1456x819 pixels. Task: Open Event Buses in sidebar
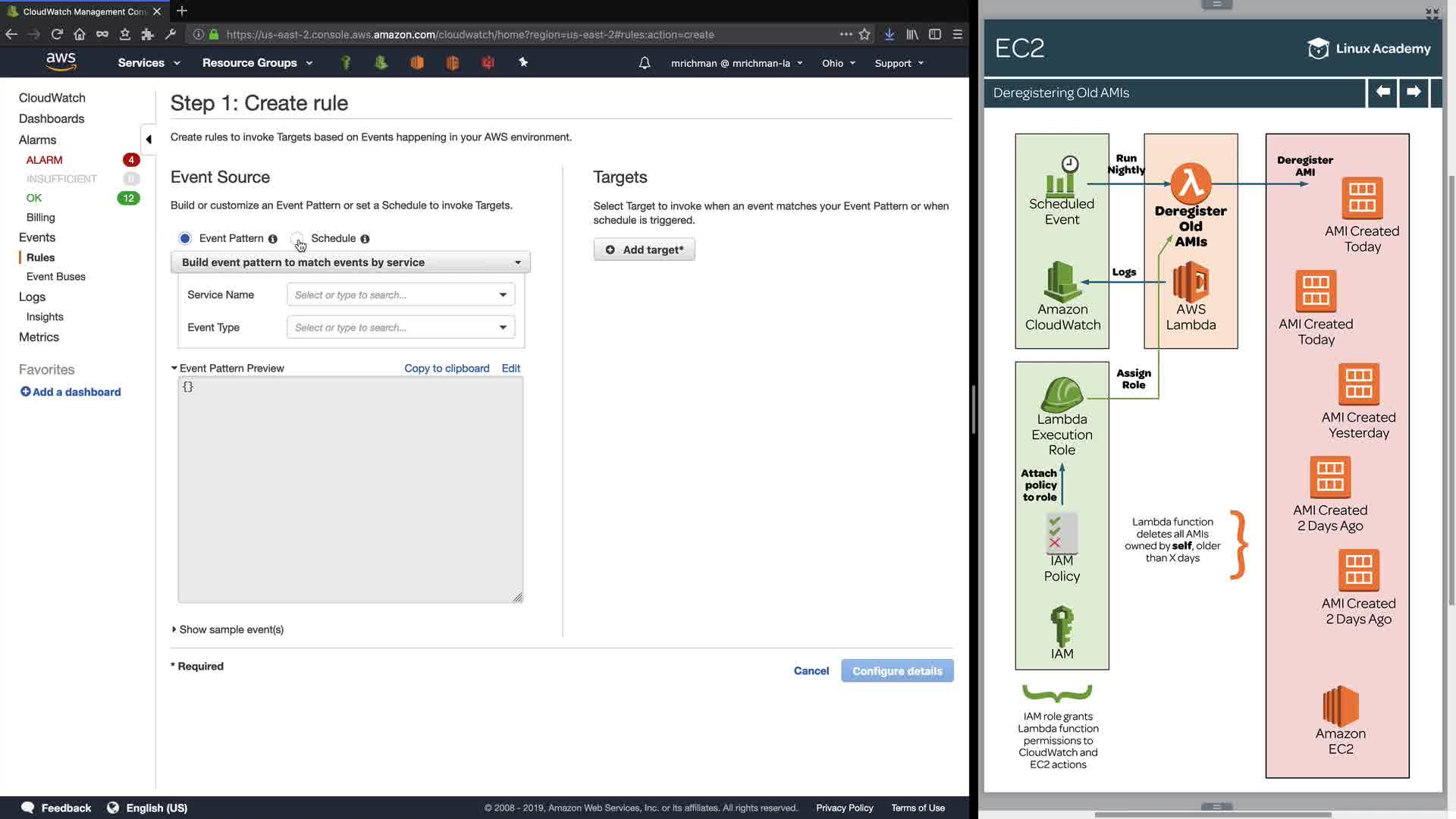click(56, 277)
